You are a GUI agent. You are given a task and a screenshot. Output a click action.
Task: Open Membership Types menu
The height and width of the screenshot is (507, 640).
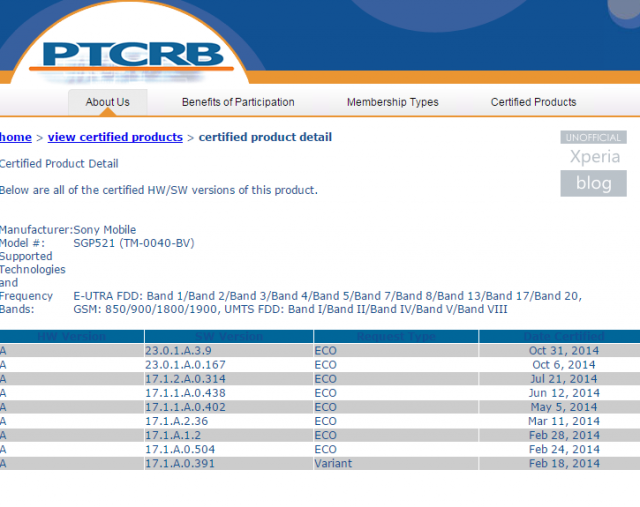[393, 102]
